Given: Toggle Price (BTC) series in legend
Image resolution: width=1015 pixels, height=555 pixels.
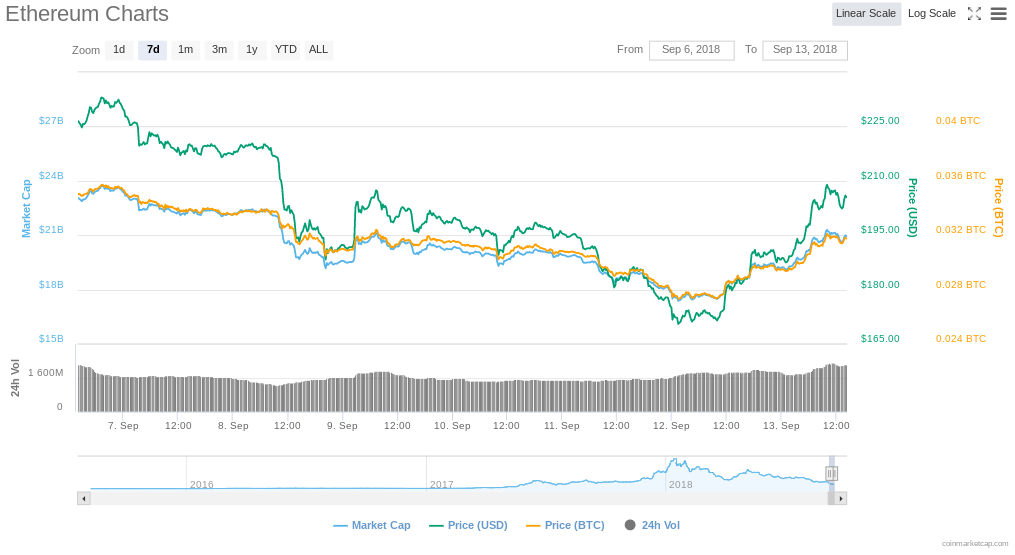Looking at the screenshot, I should point(566,525).
